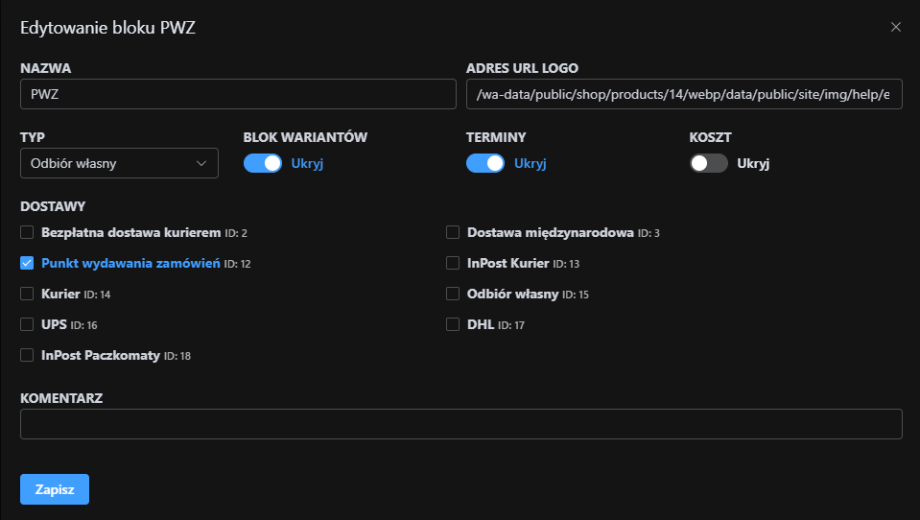Check Dostawa międzynarodowa option

453,233
